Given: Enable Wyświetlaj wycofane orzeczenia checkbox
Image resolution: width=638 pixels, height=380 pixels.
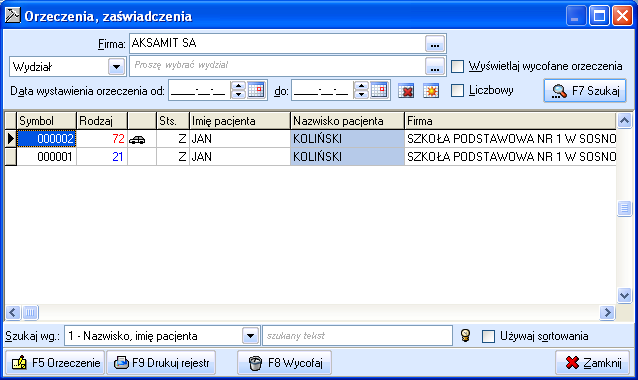Looking at the screenshot, I should (458, 66).
